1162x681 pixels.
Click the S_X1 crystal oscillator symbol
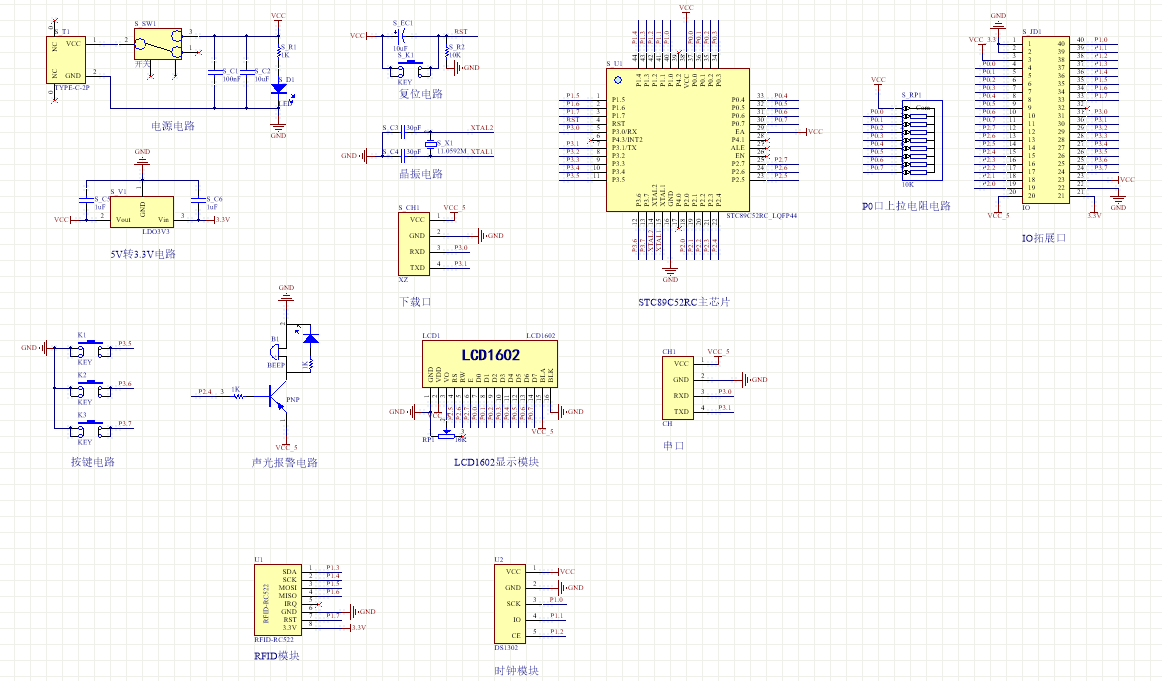(432, 145)
